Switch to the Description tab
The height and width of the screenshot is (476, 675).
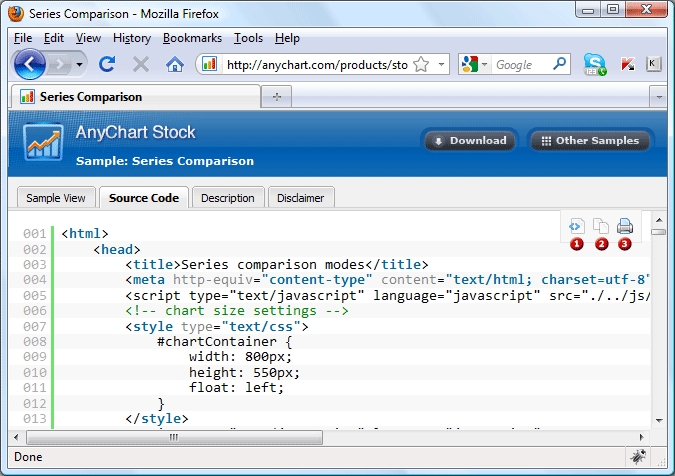point(228,198)
